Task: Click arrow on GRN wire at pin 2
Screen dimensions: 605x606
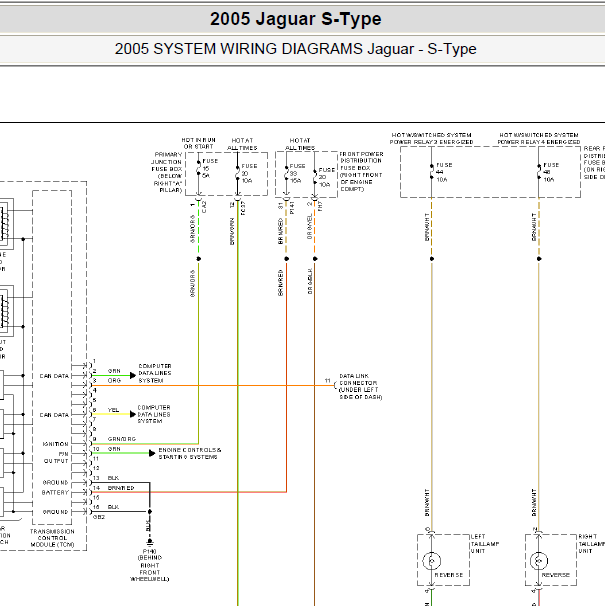Action: tap(133, 375)
